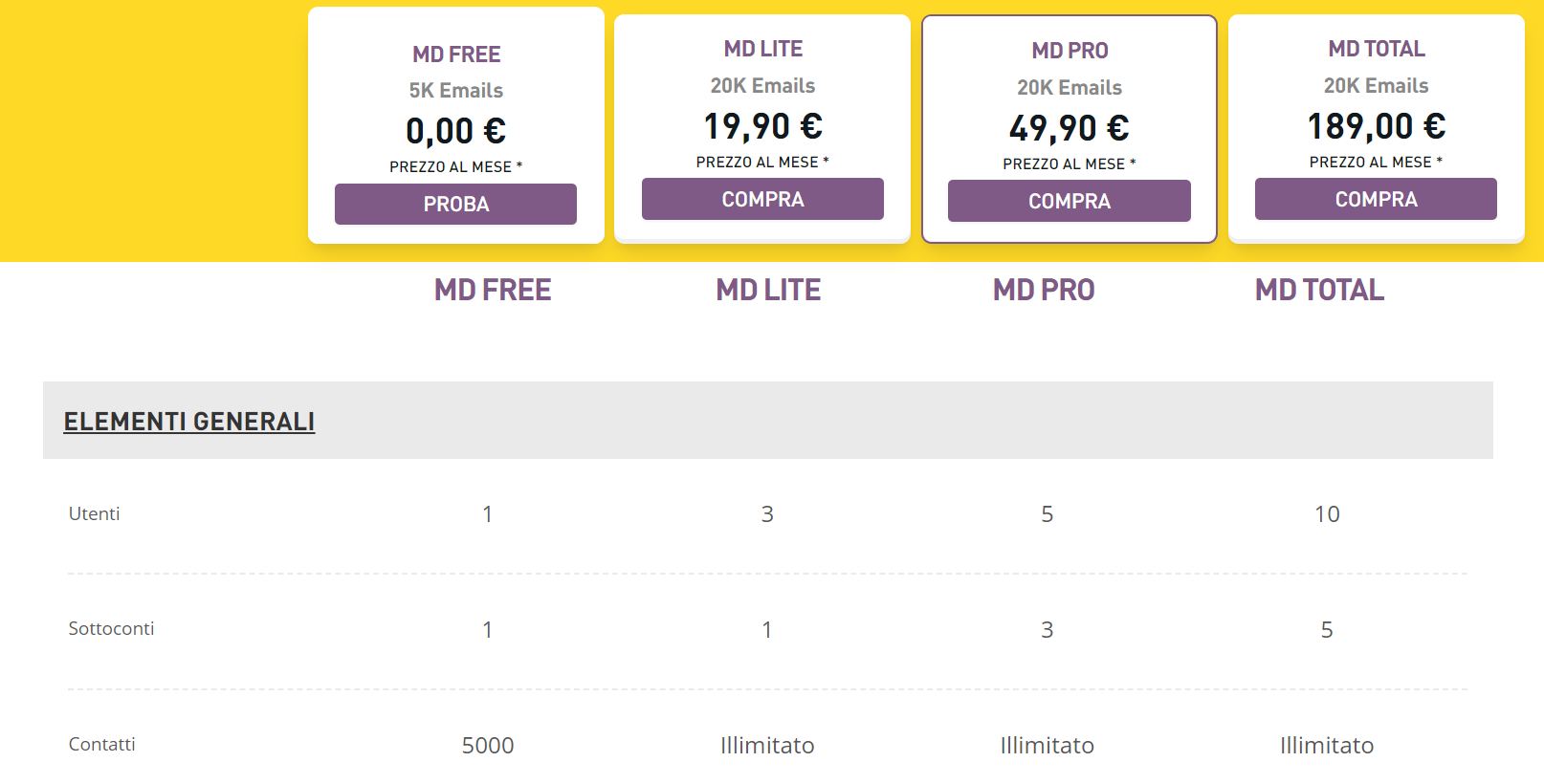
Task: Click the MD PRO column header
Action: (x=1044, y=290)
